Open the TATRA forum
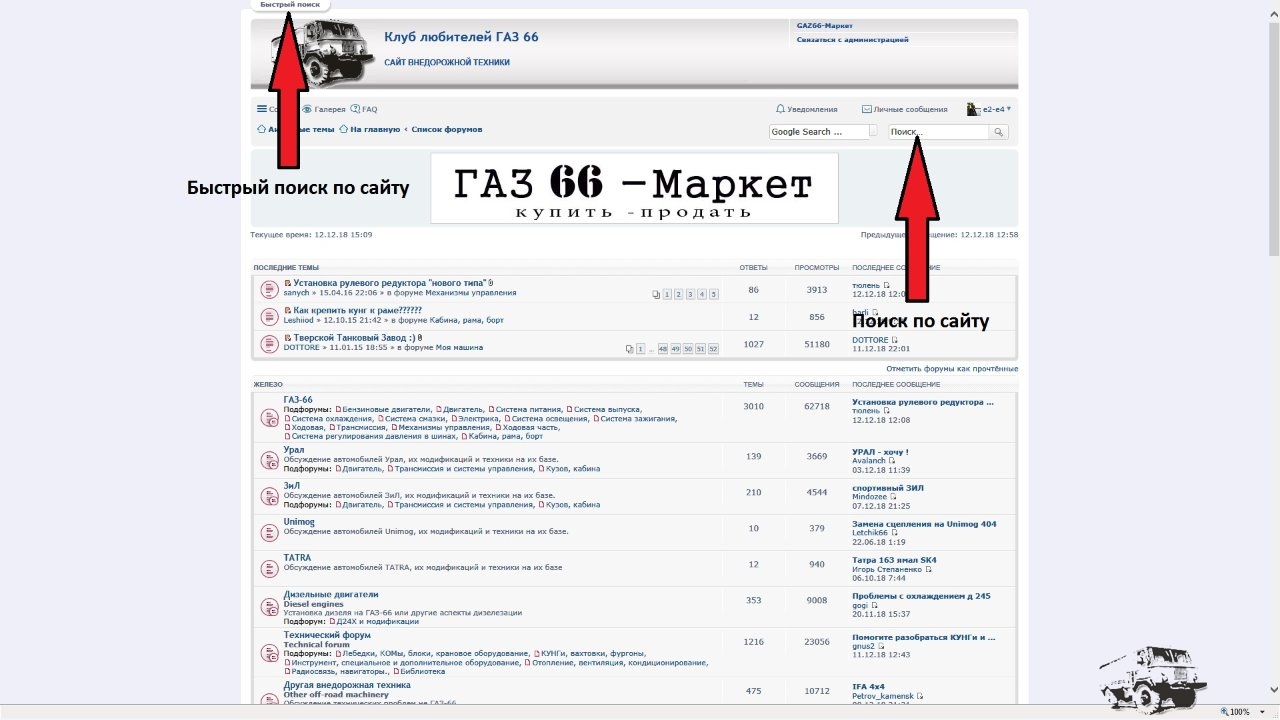1280x720 pixels. pyautogui.click(x=297, y=558)
